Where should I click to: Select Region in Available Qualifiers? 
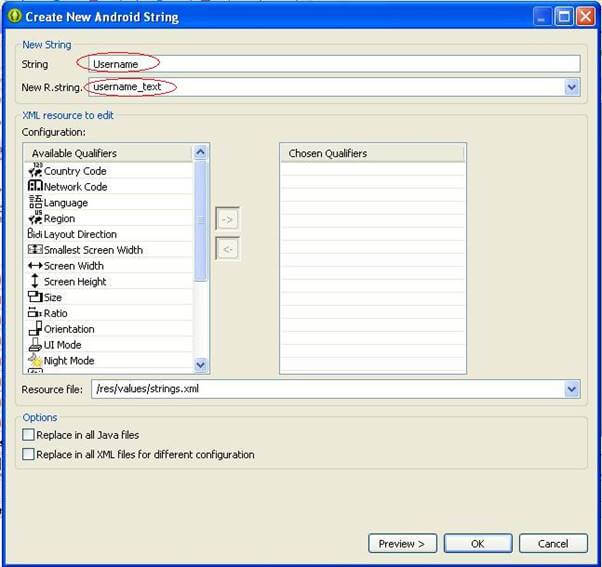[x=108, y=218]
